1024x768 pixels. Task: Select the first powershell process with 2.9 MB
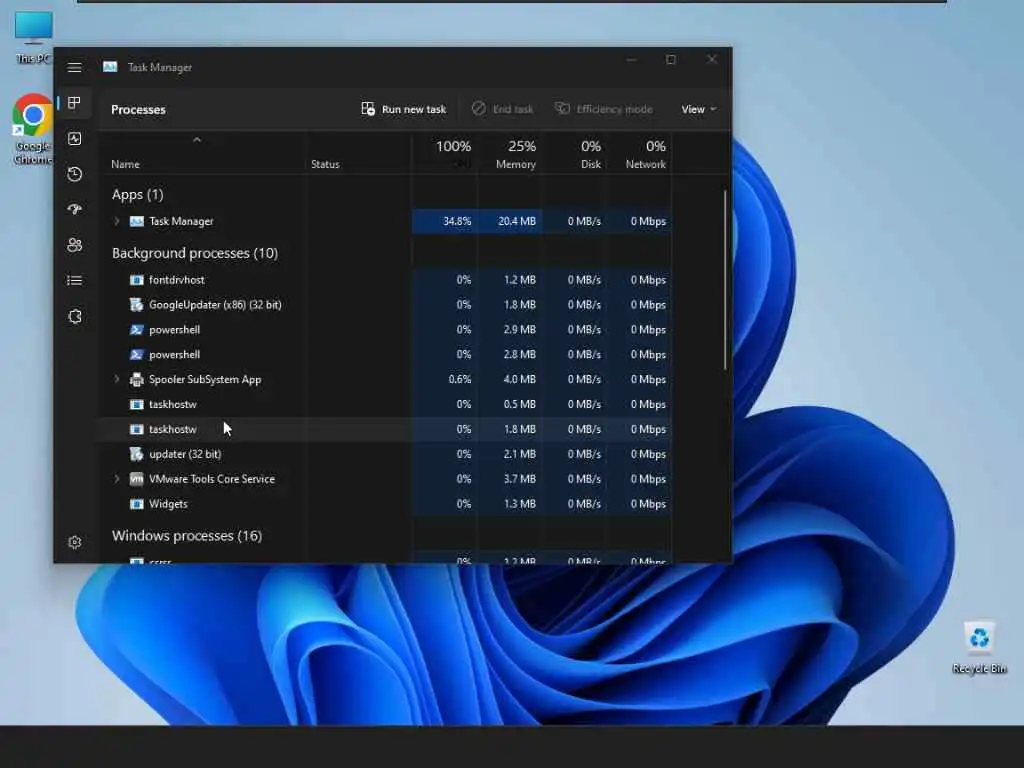point(385,330)
